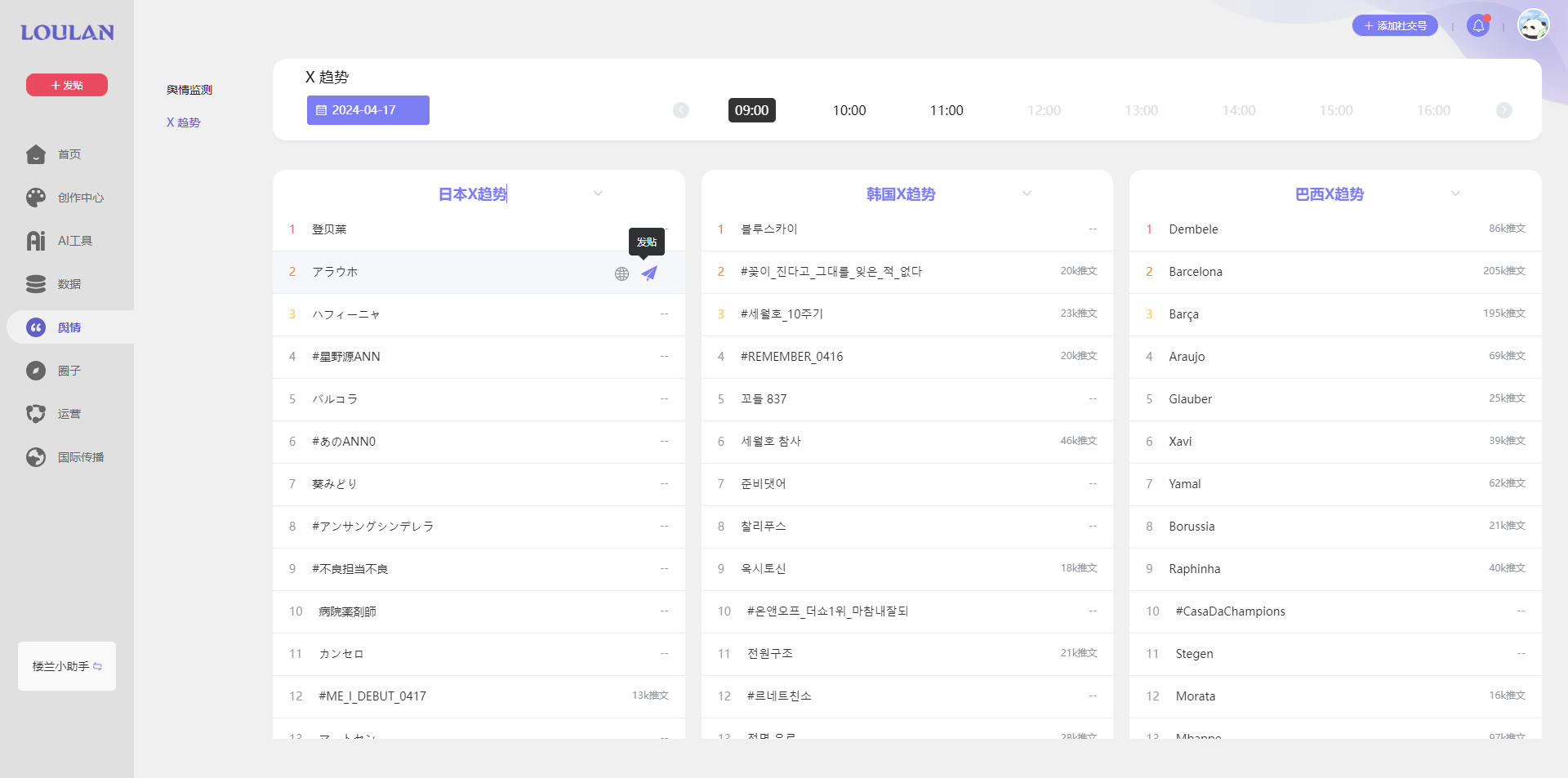The image size is (1568, 778).
Task: Click Korean trend #REMEMBER_0416
Action: coord(791,357)
